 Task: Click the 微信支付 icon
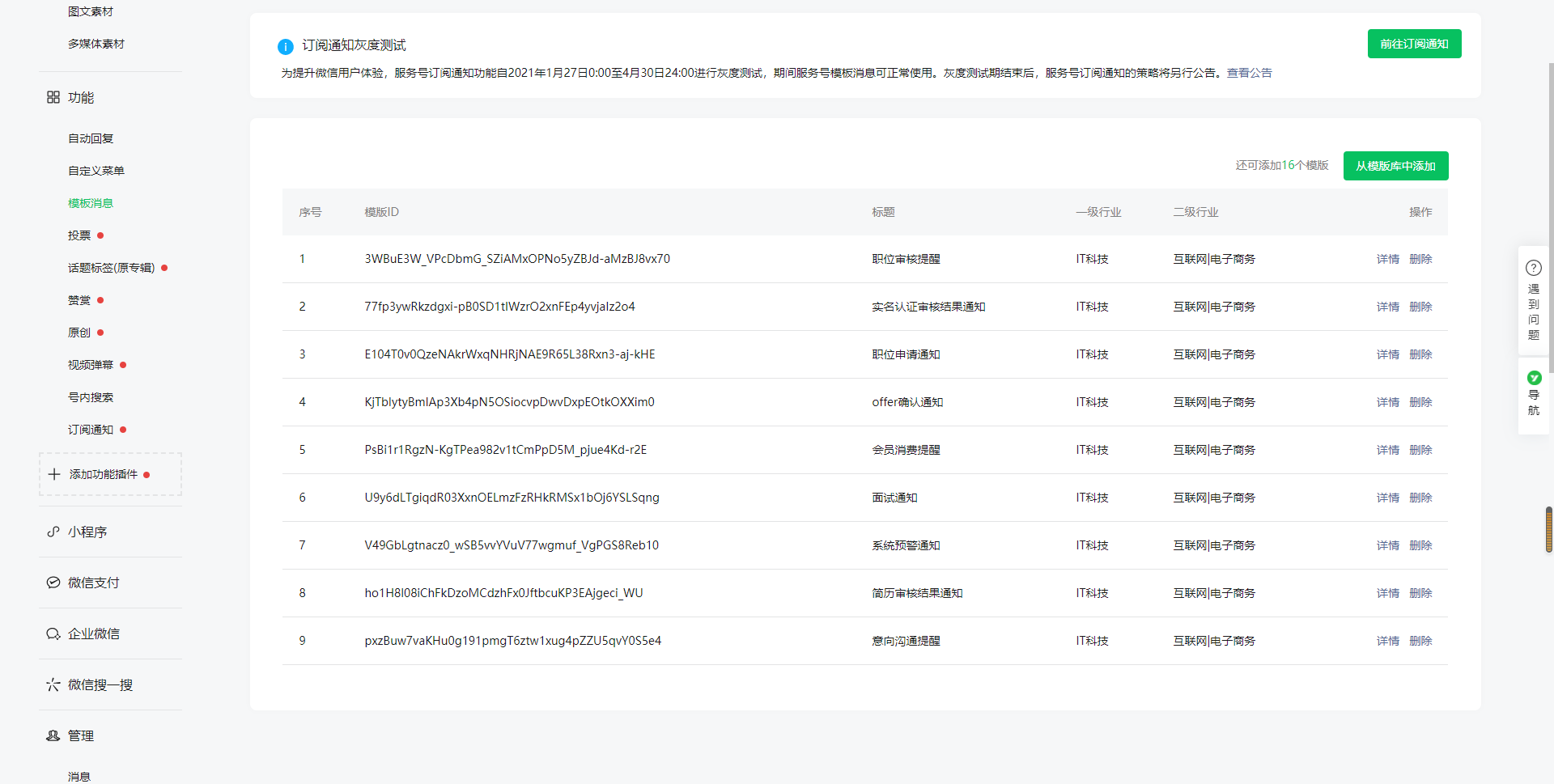[53, 583]
